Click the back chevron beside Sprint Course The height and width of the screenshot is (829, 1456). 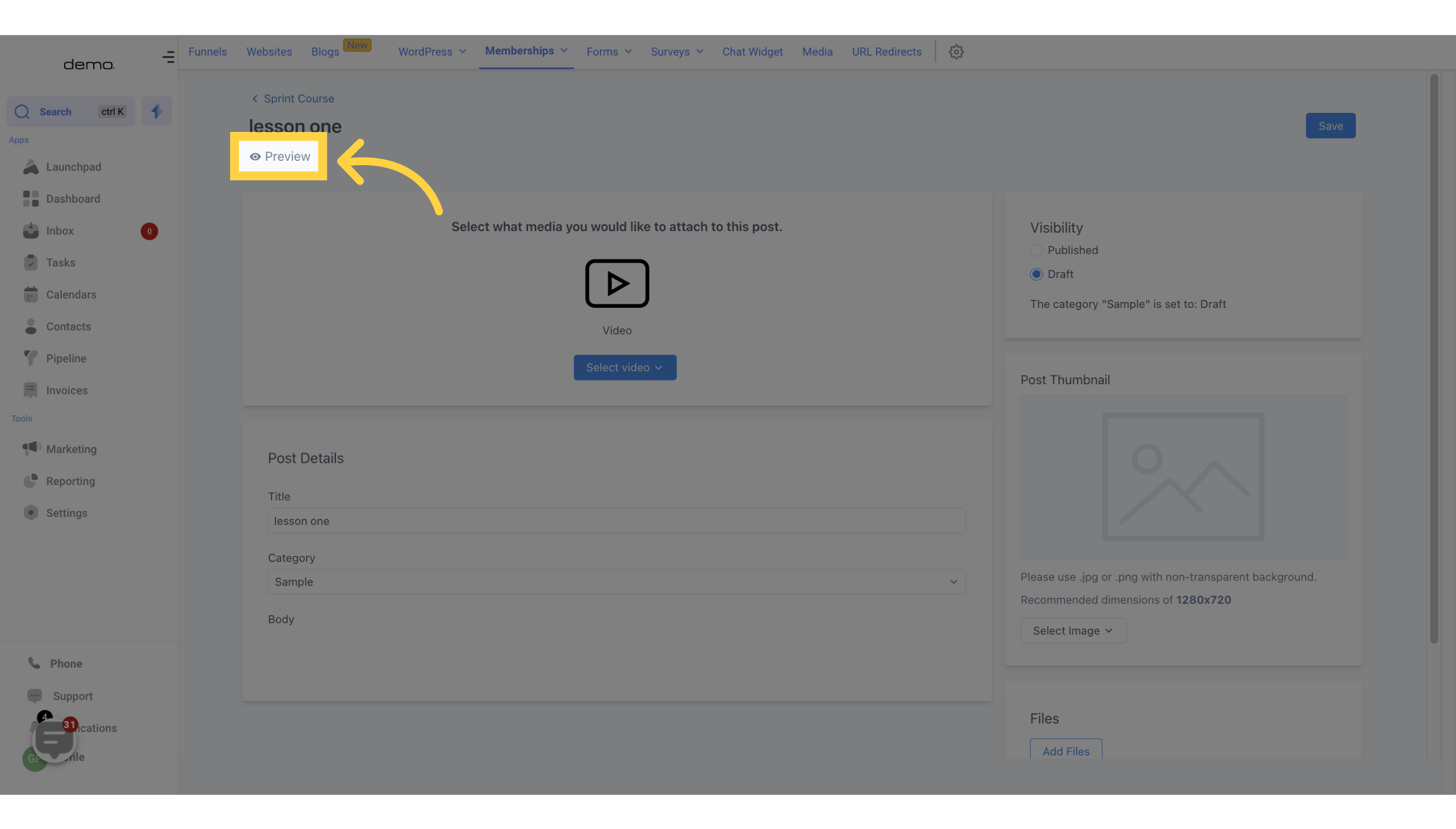(255, 99)
